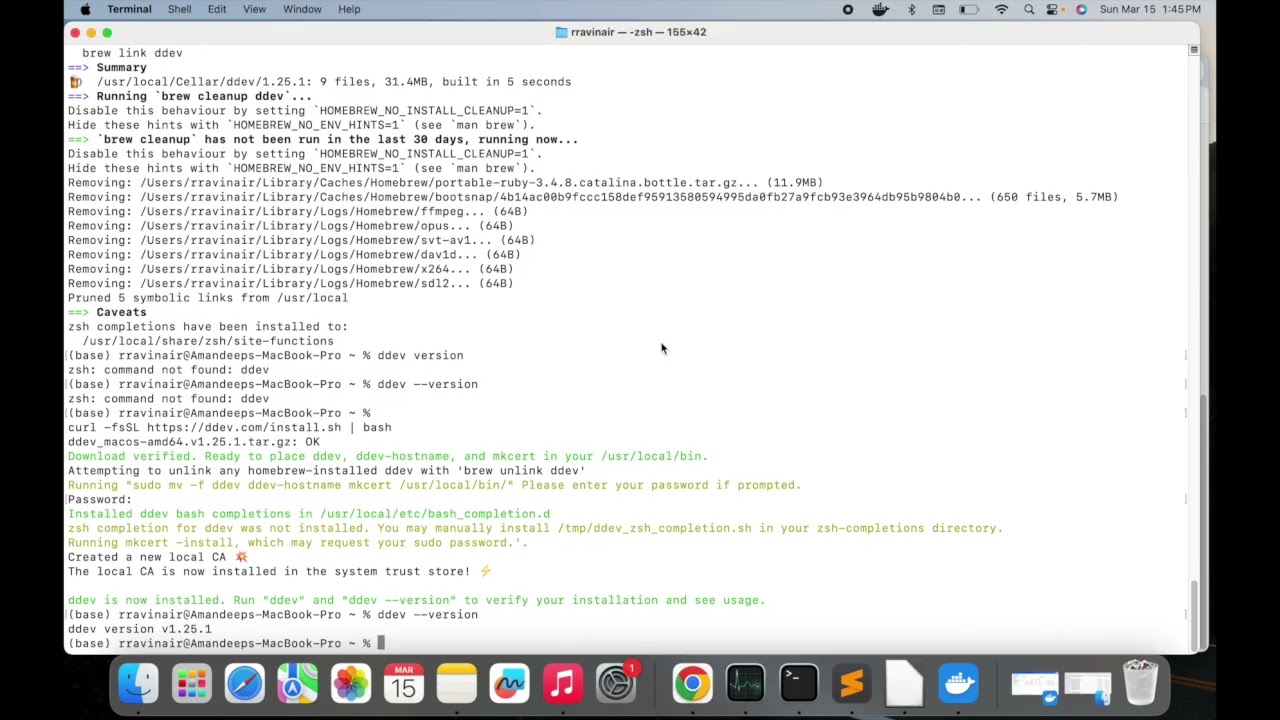The height and width of the screenshot is (720, 1280).
Task: Restore the first minimized window thumbnail in Dock
Action: tap(1035, 686)
